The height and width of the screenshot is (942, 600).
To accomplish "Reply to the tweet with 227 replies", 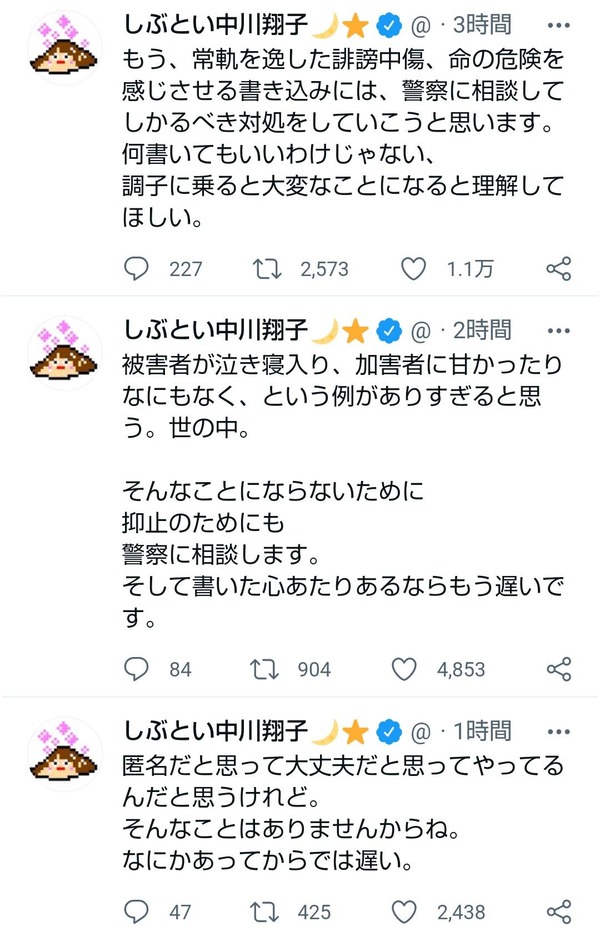I will [x=136, y=268].
